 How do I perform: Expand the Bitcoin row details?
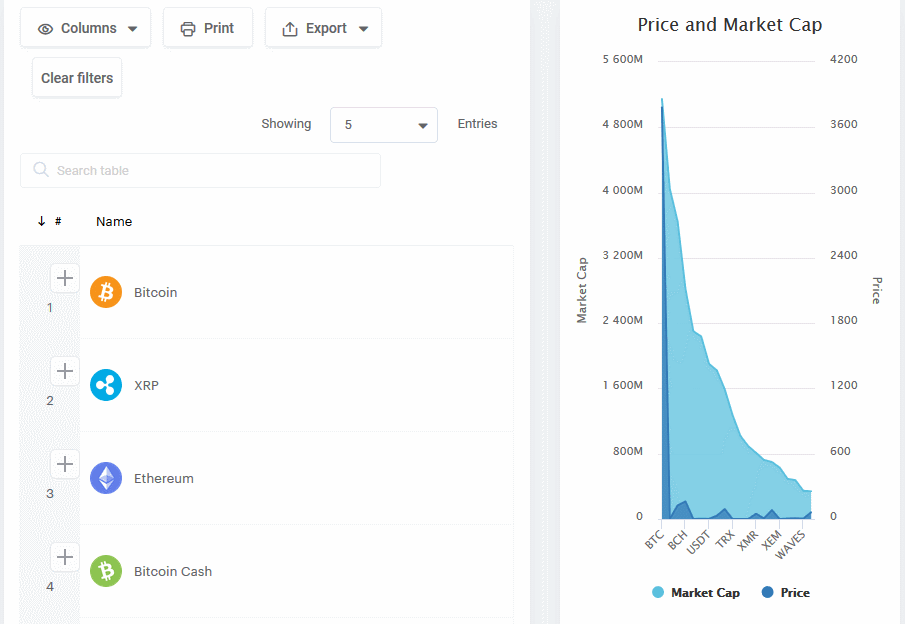coord(65,278)
